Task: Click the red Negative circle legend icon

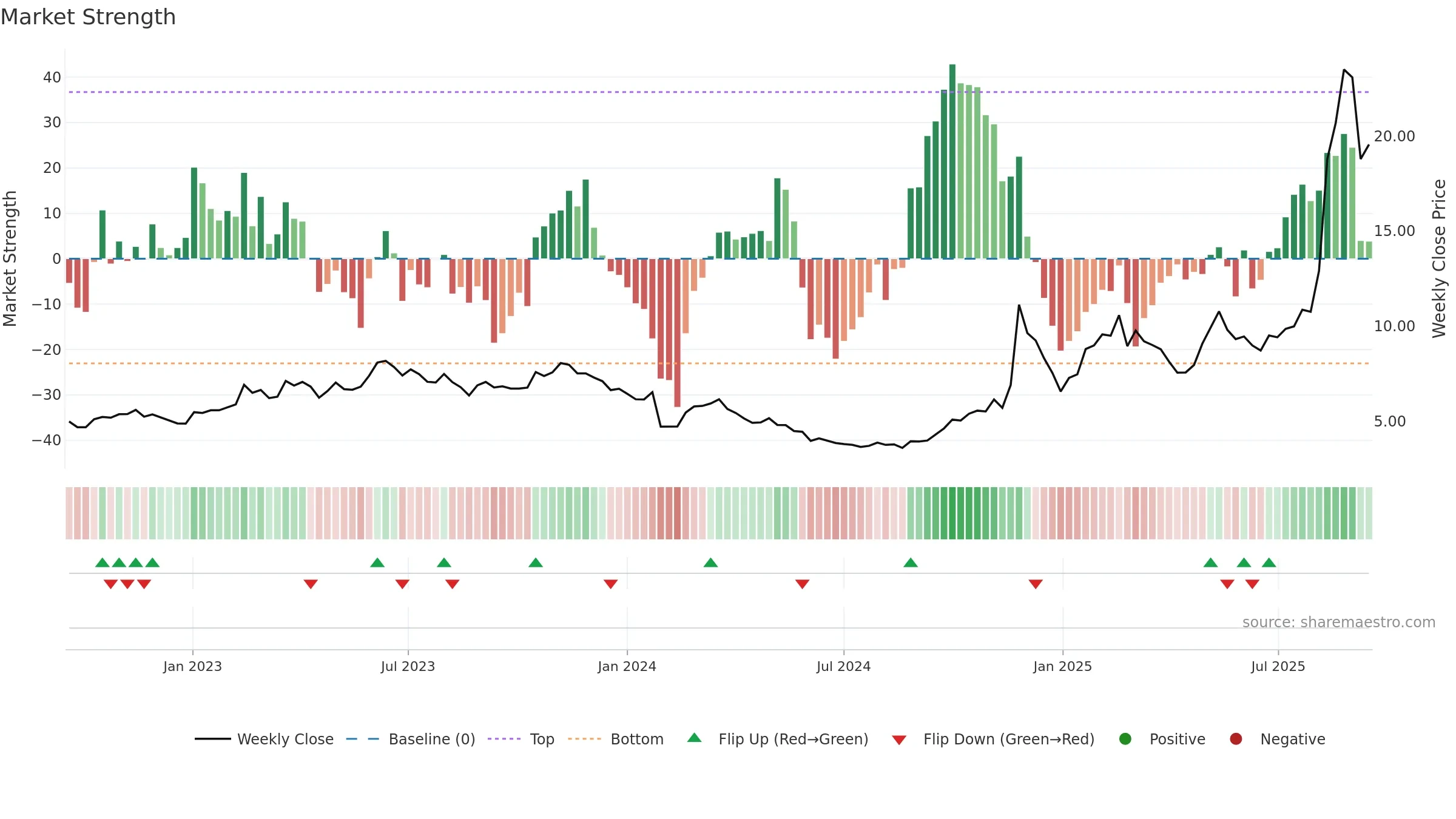Action: tap(1236, 739)
